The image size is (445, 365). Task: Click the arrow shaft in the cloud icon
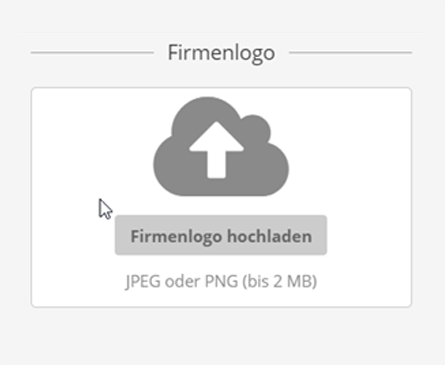pyautogui.click(x=217, y=165)
